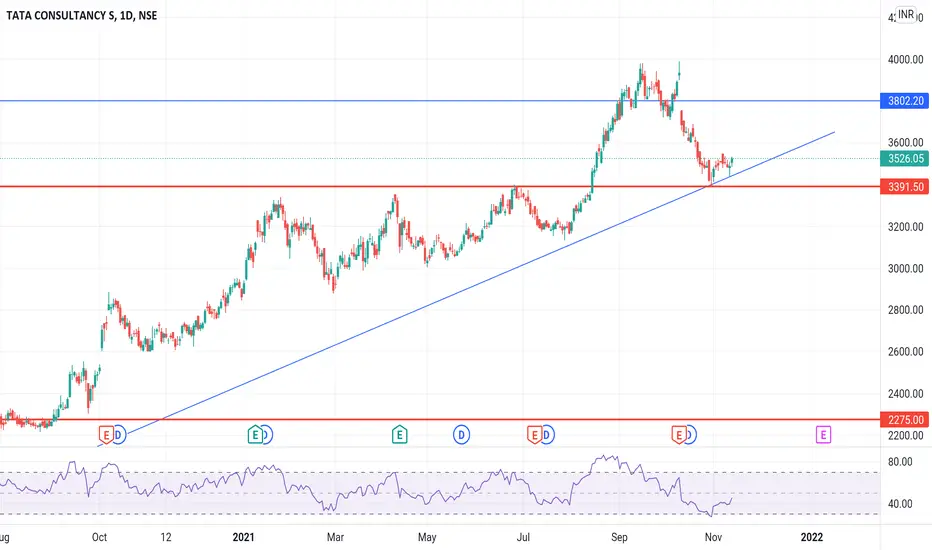The height and width of the screenshot is (550, 932).
Task: Click the 2800.00 price axis label
Action: (905, 310)
